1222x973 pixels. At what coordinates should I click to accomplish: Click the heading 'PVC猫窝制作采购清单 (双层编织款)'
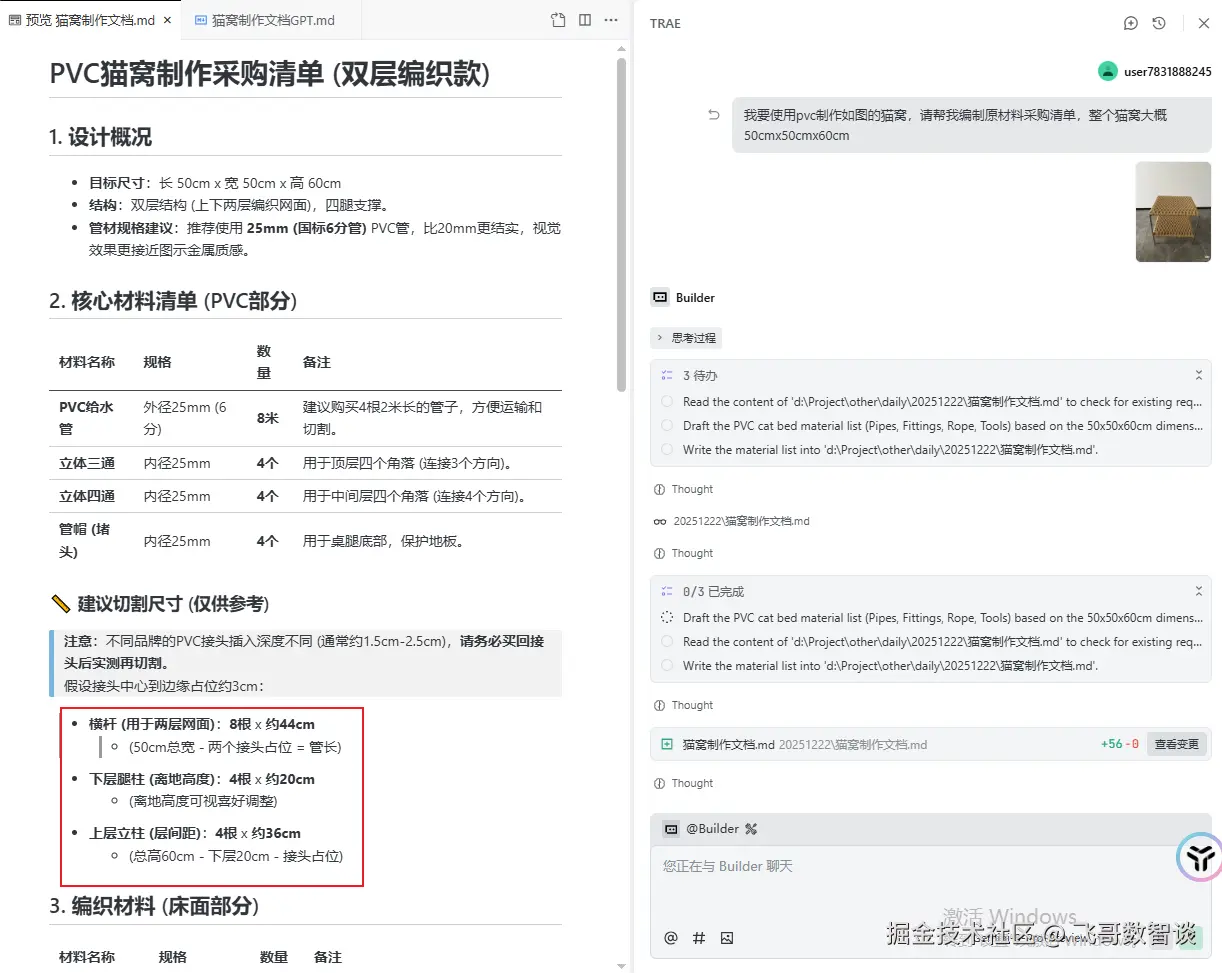pyautogui.click(x=270, y=74)
